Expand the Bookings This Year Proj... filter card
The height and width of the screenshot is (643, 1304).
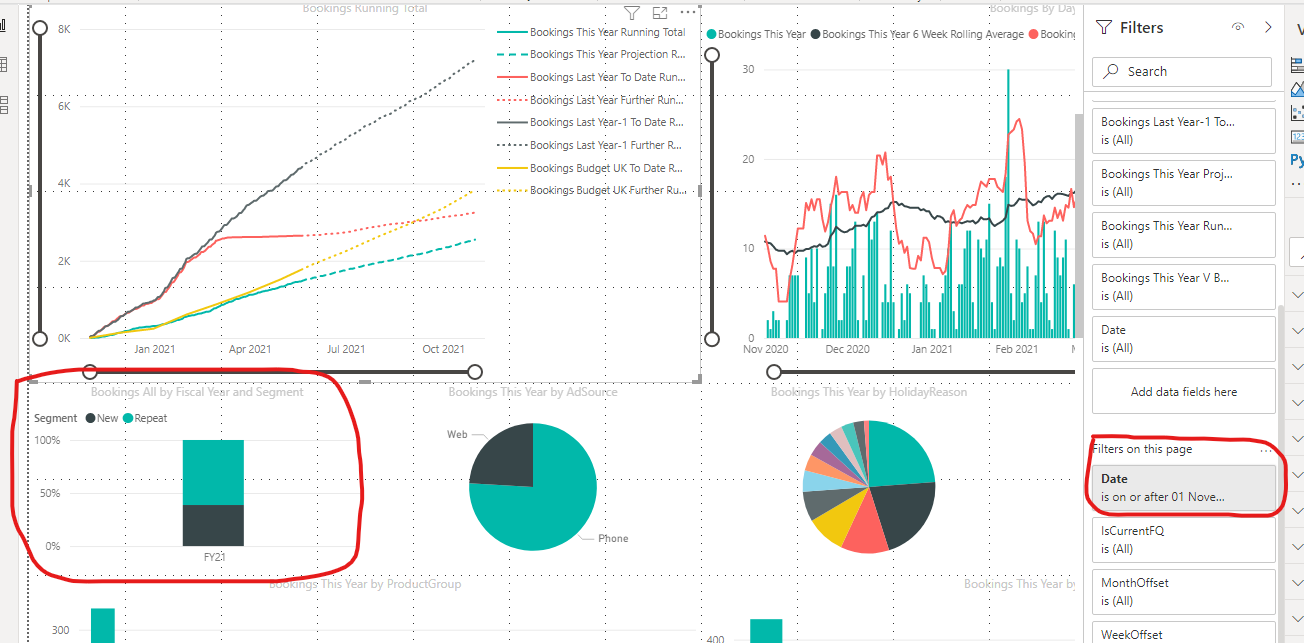(1184, 182)
